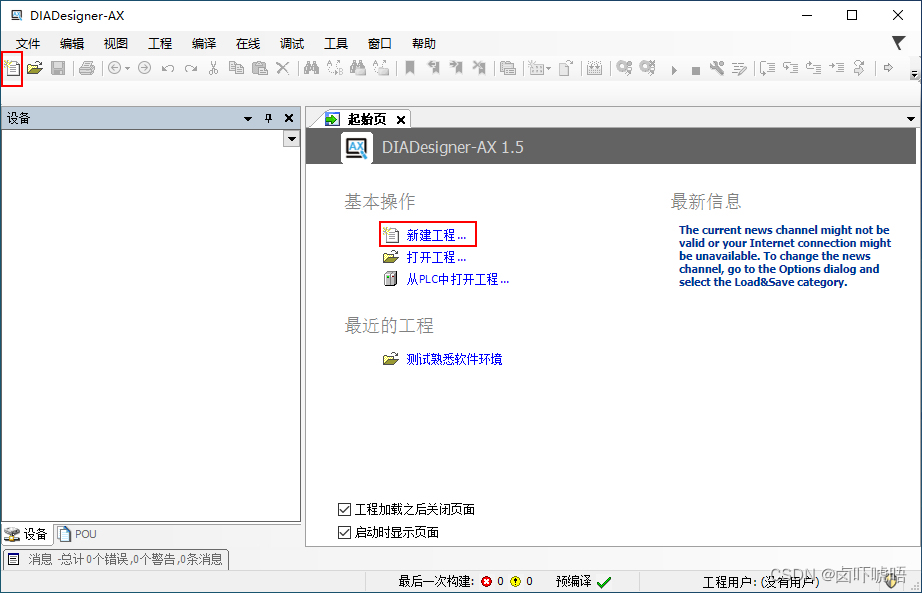This screenshot has width=922, height=593.
Task: Click the Navigate Back arrow icon
Action: [115, 68]
